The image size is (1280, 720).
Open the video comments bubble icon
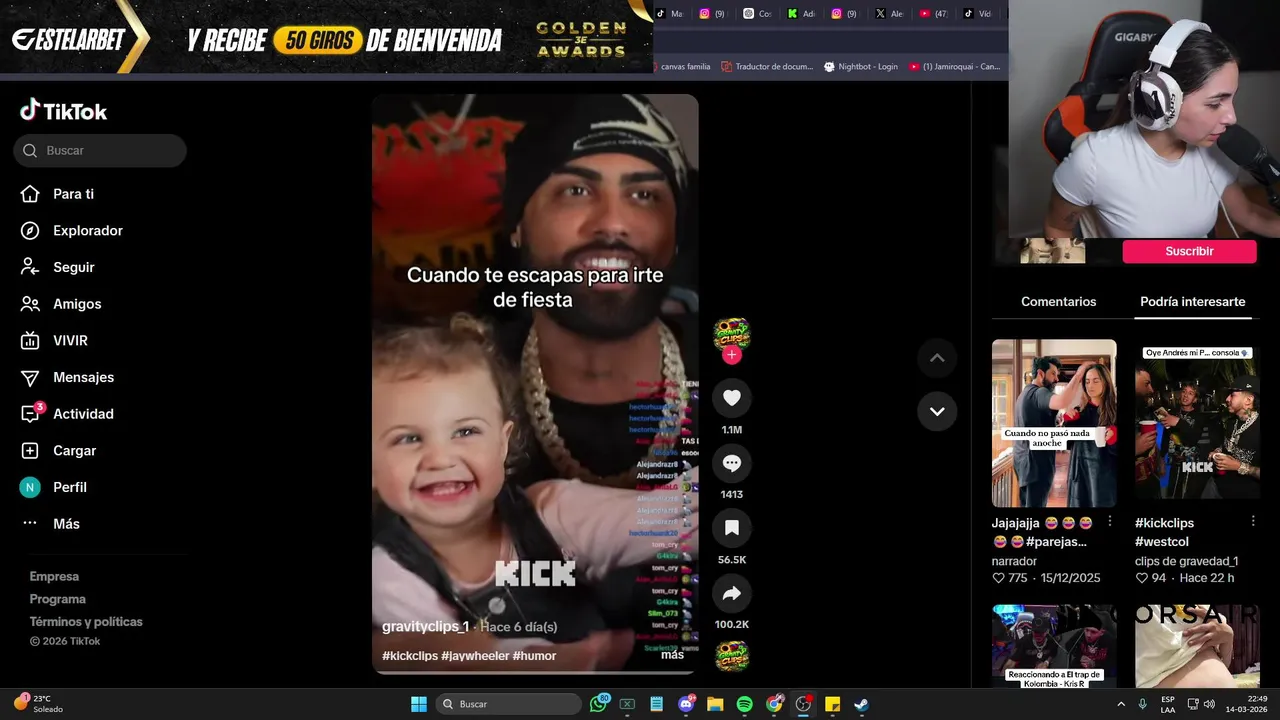tap(732, 463)
